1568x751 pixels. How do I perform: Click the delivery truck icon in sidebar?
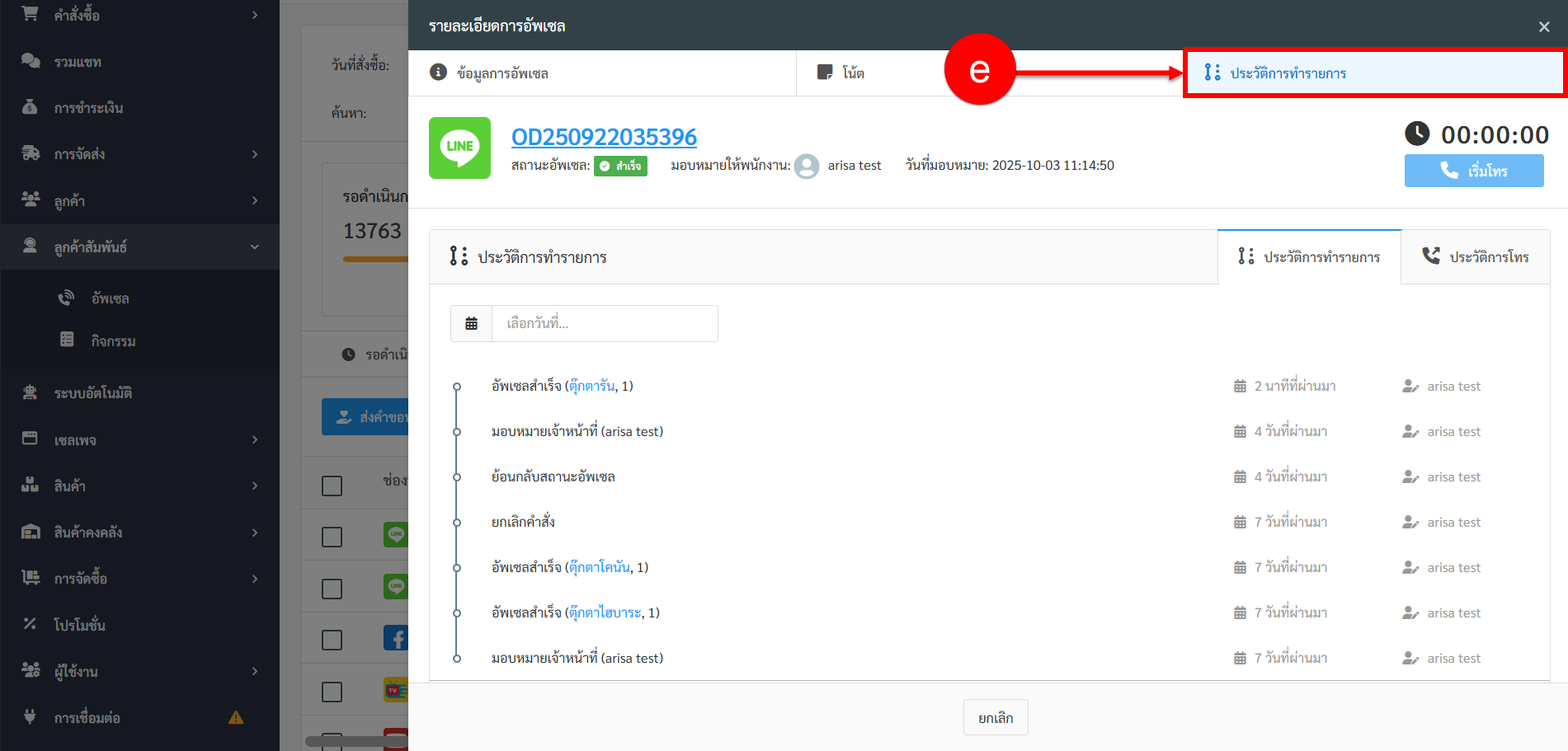[30, 153]
